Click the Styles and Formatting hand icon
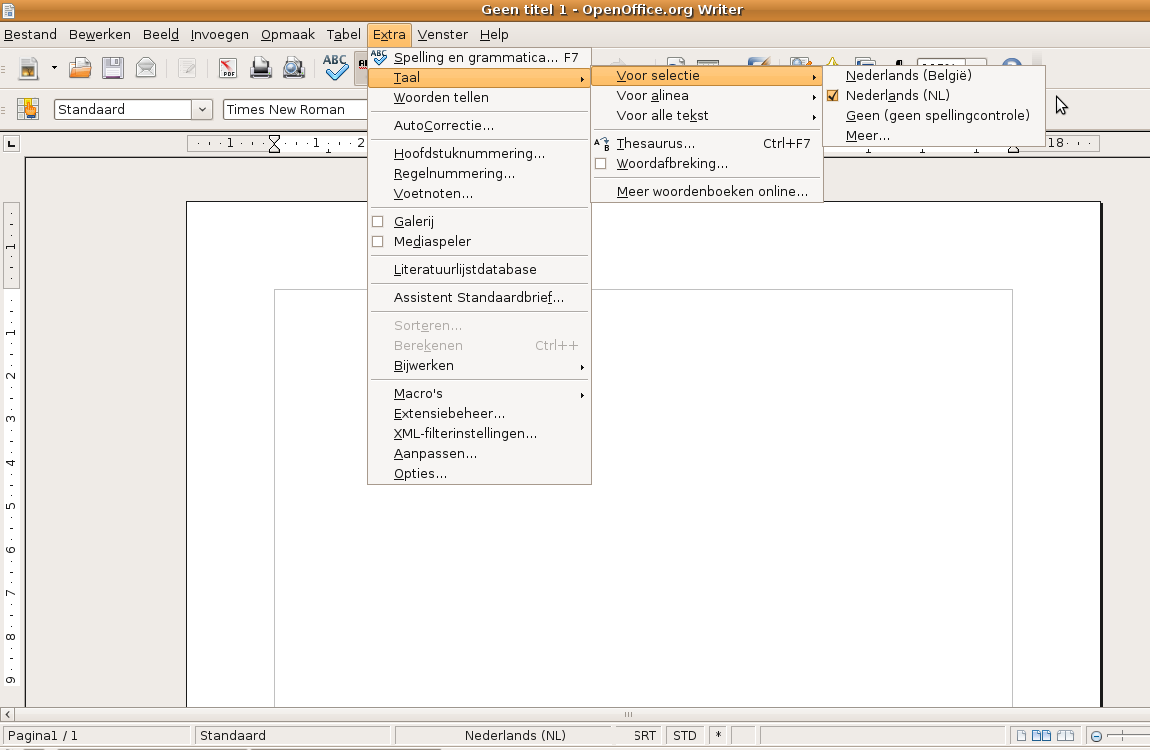Image resolution: width=1150 pixels, height=750 pixels. 28,109
